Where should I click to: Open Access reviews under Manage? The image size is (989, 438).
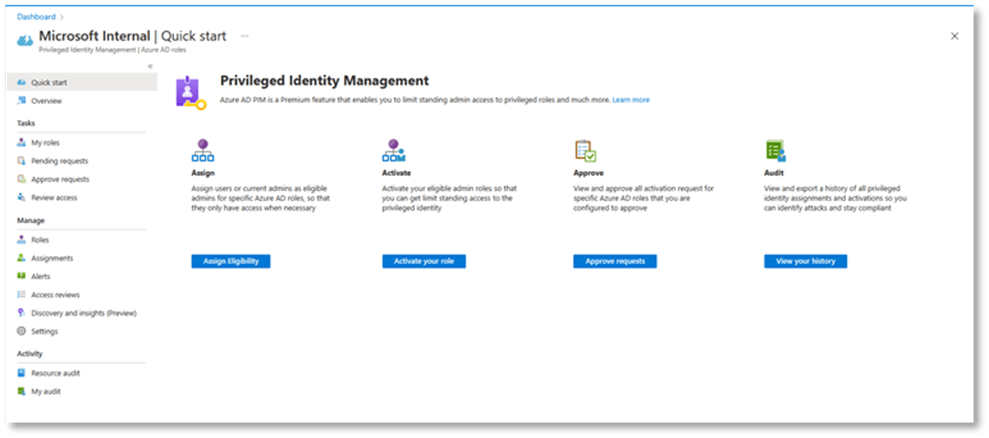click(55, 295)
